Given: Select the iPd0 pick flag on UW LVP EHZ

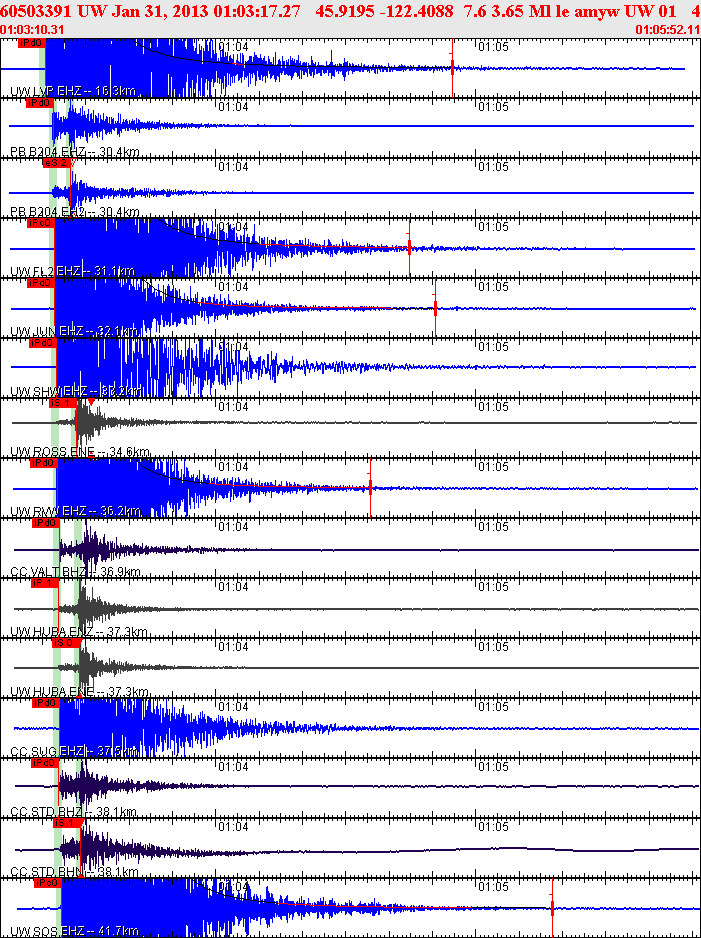Looking at the screenshot, I should (32, 43).
